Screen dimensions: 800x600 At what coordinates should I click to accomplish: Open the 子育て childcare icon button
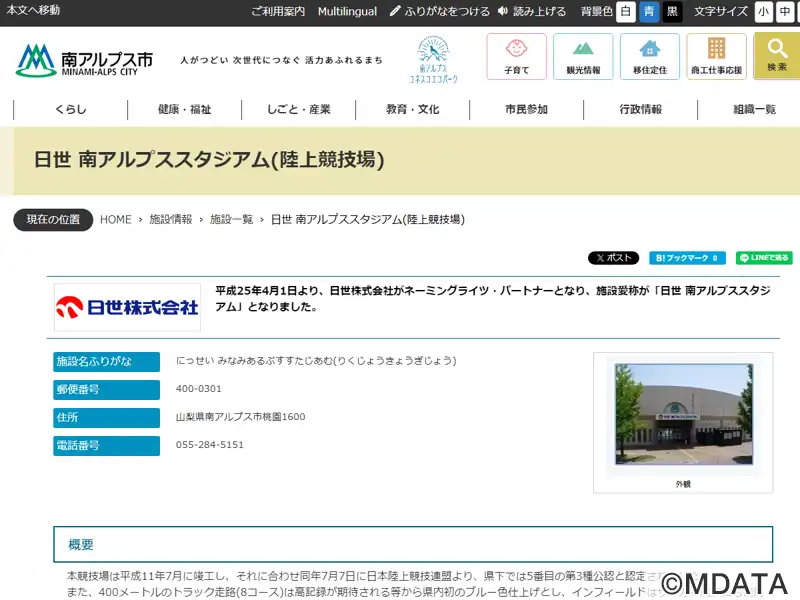tap(516, 57)
